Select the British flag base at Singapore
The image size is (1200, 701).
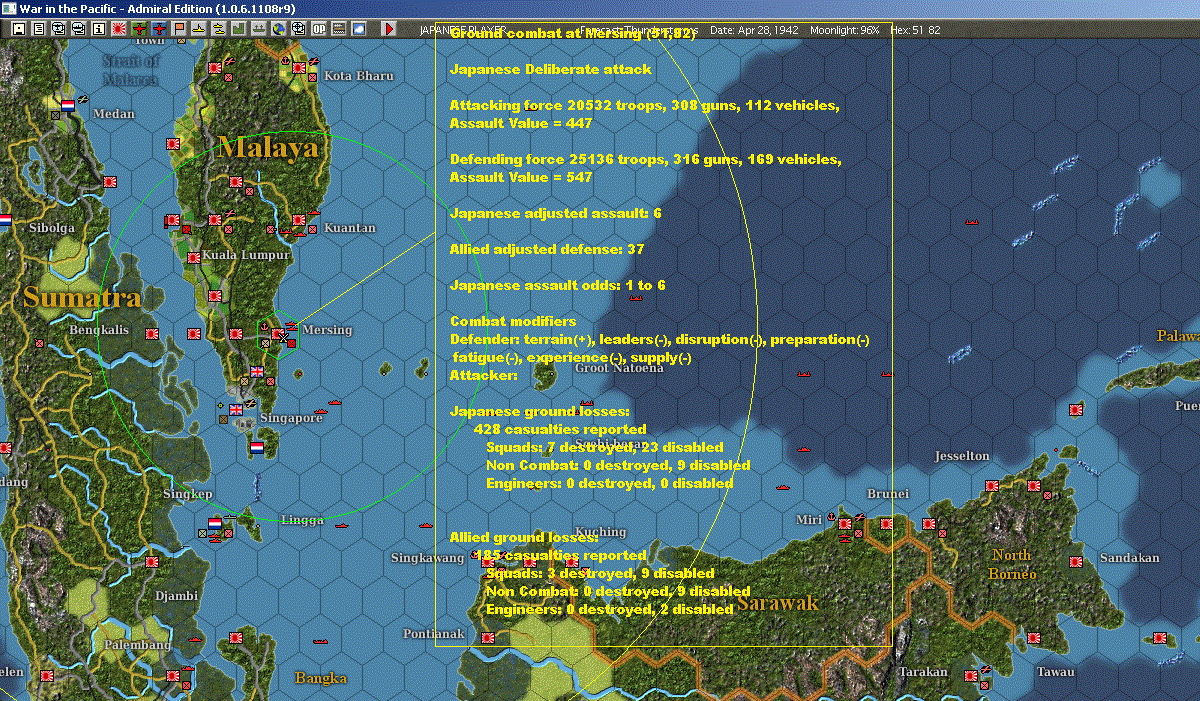click(237, 409)
